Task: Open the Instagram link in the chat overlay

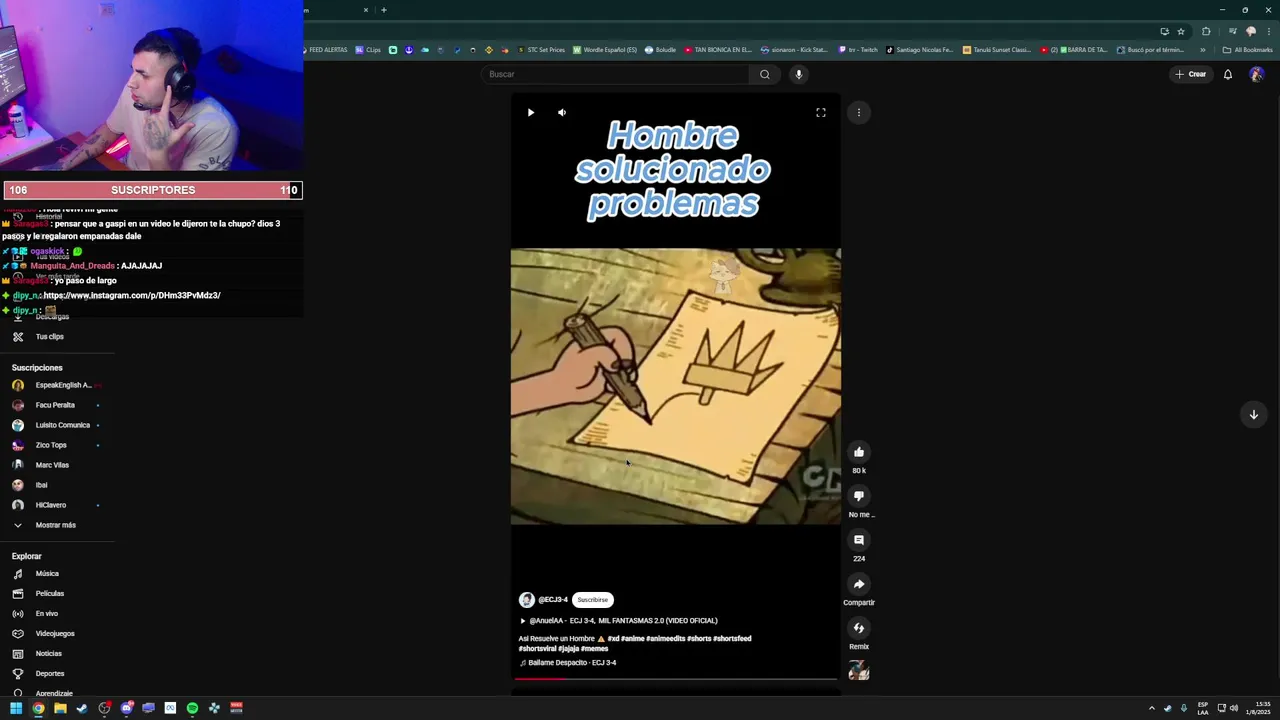Action: tap(132, 296)
